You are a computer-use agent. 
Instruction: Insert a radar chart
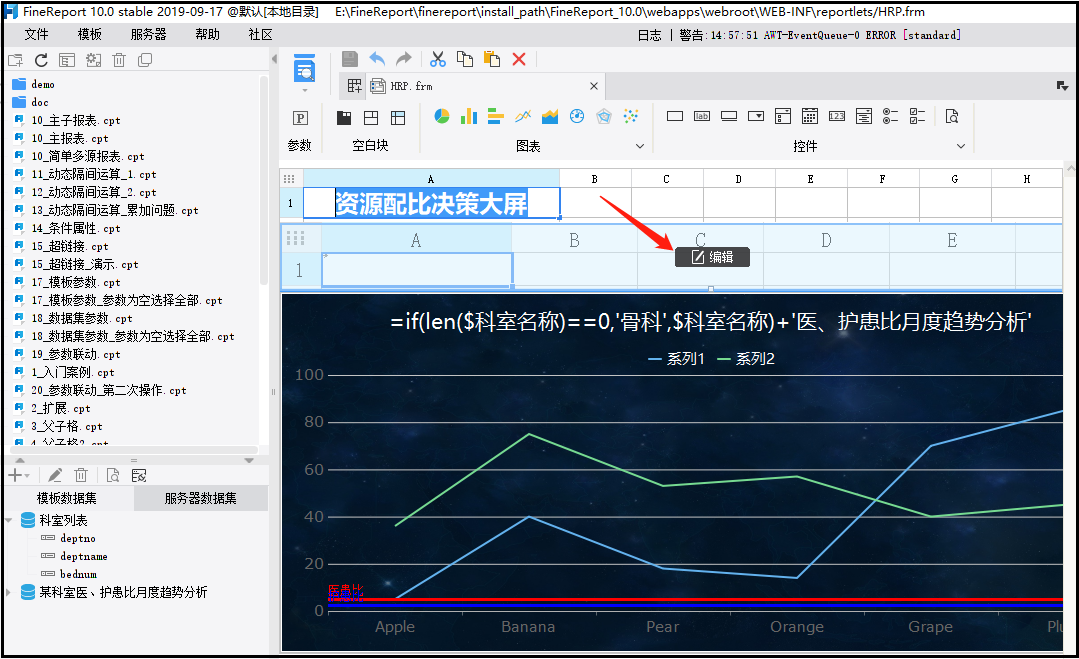(x=603, y=116)
